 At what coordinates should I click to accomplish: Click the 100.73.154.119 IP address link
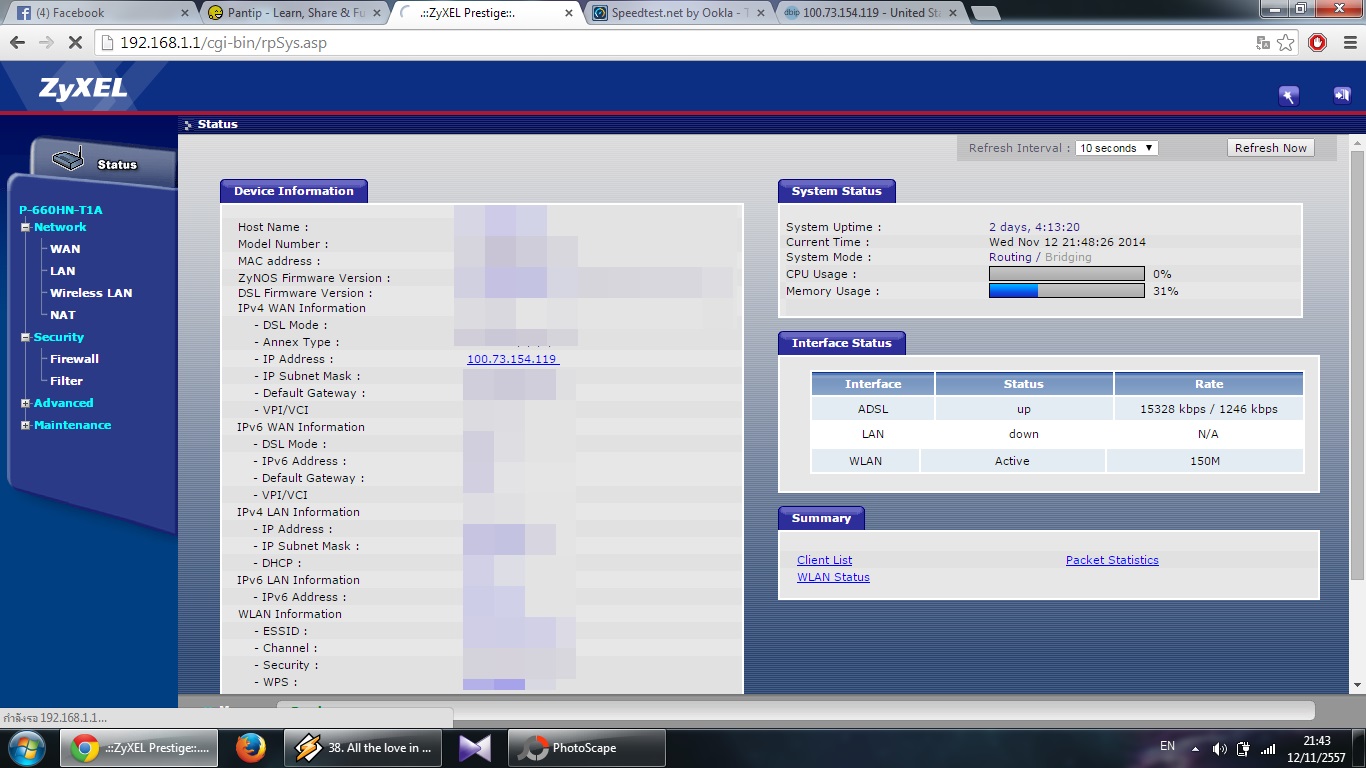tap(513, 359)
